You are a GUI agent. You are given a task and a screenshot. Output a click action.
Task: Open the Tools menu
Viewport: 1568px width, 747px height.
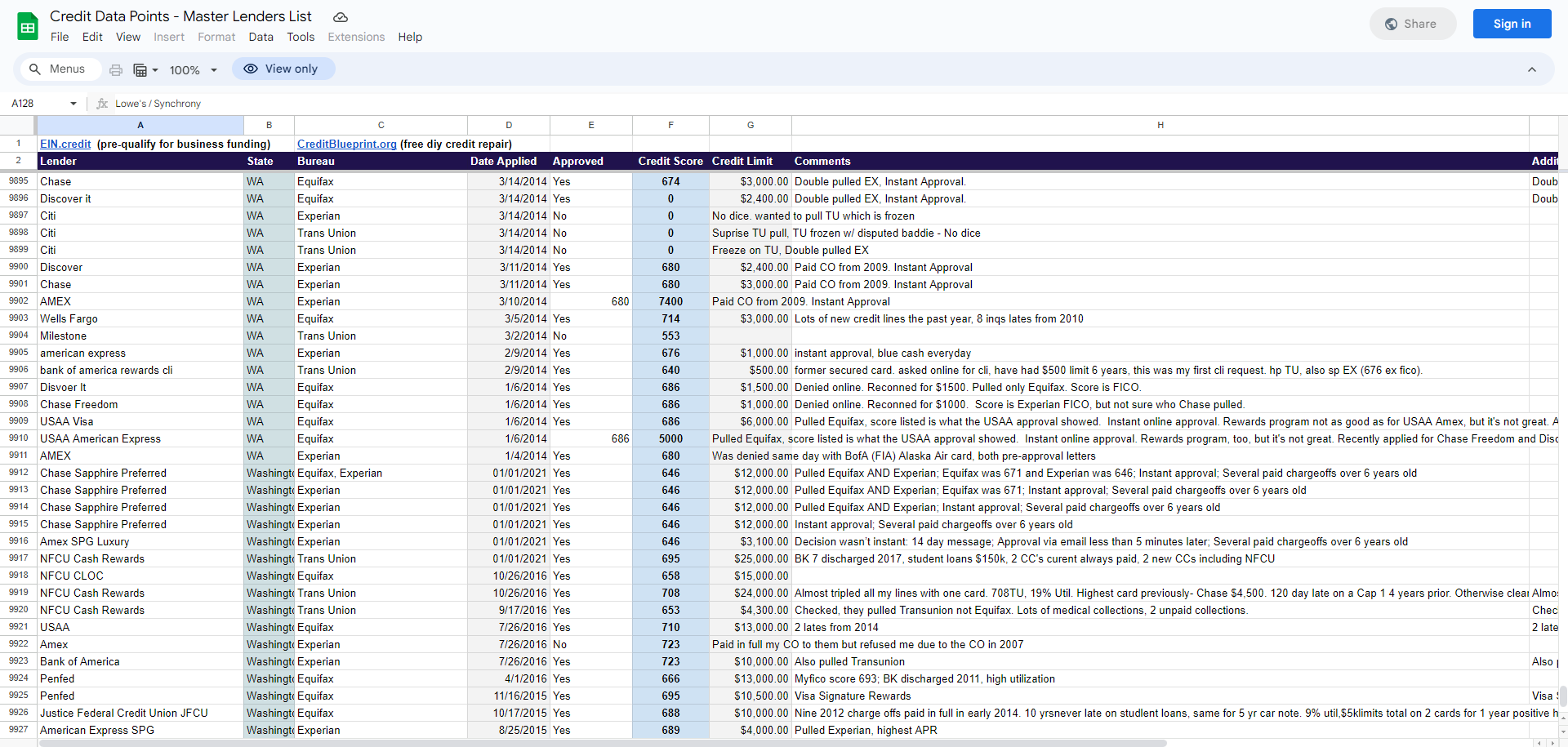pos(301,37)
